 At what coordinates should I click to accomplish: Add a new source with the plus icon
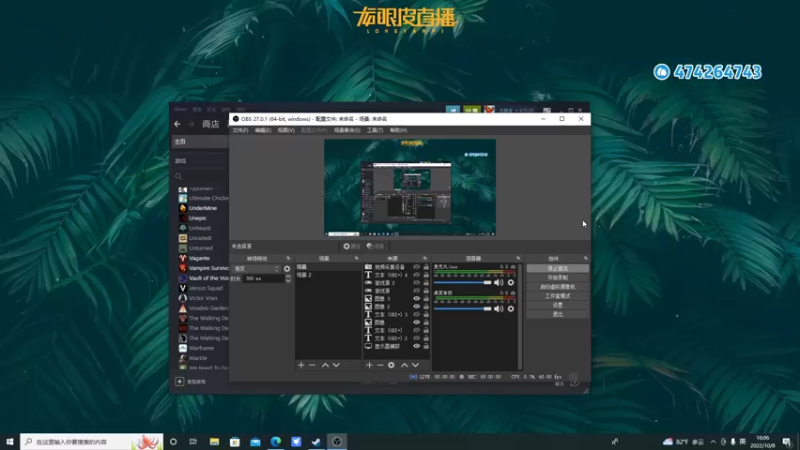point(369,365)
